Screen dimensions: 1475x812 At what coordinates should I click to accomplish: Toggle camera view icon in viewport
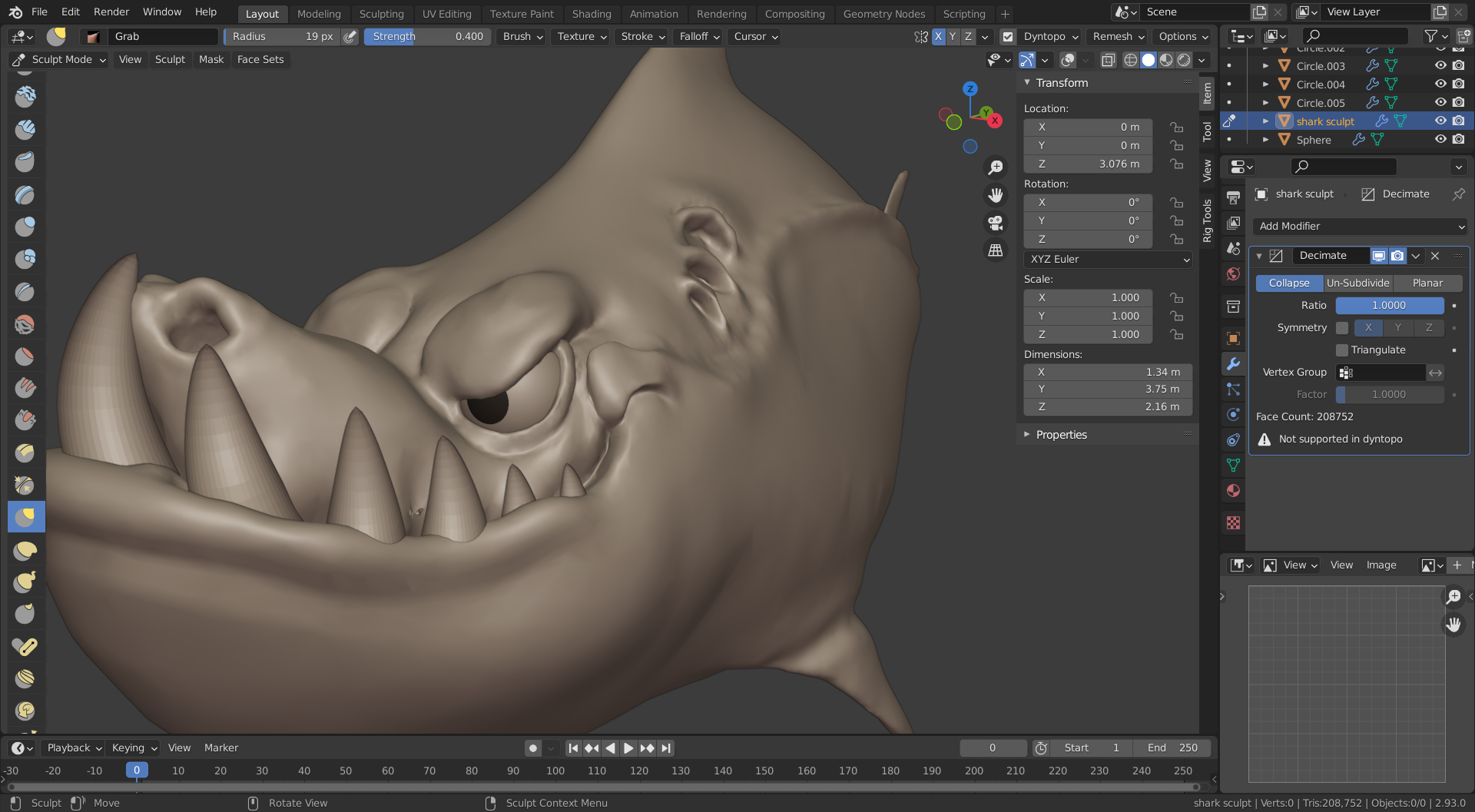point(996,223)
